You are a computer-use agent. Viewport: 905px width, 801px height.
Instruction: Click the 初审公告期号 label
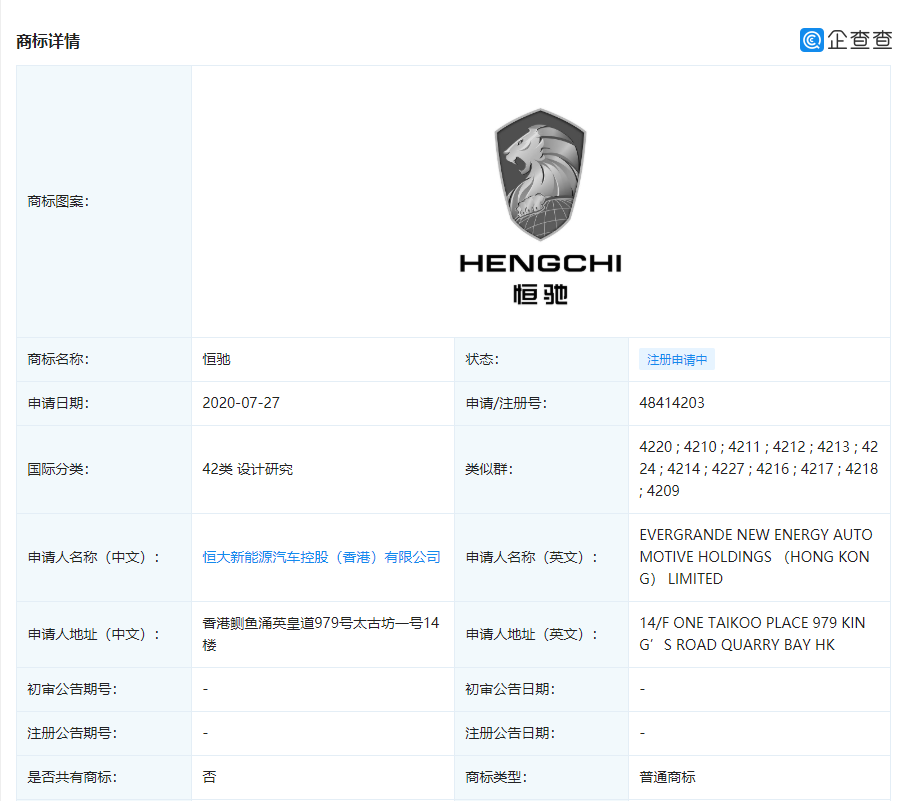pyautogui.click(x=72, y=689)
